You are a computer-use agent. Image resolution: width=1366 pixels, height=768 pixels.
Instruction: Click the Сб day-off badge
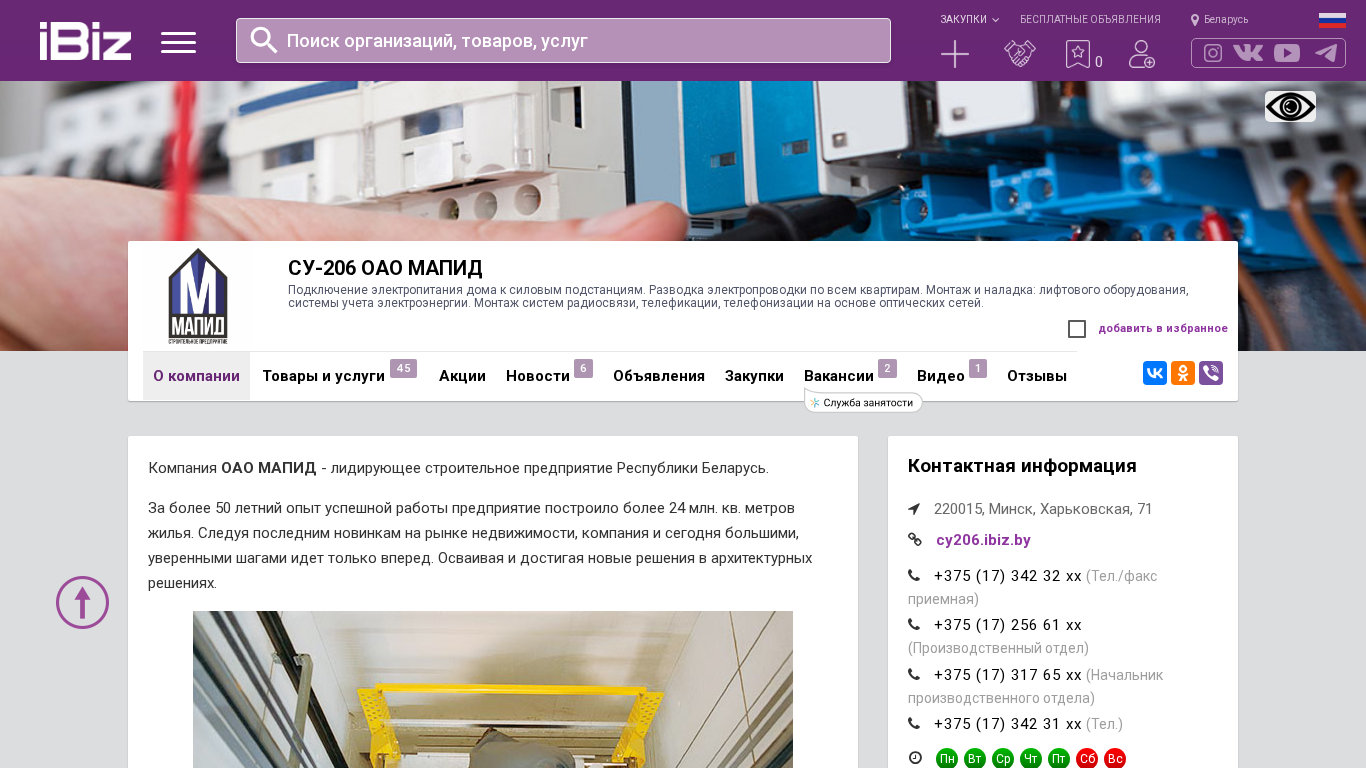(x=1087, y=759)
